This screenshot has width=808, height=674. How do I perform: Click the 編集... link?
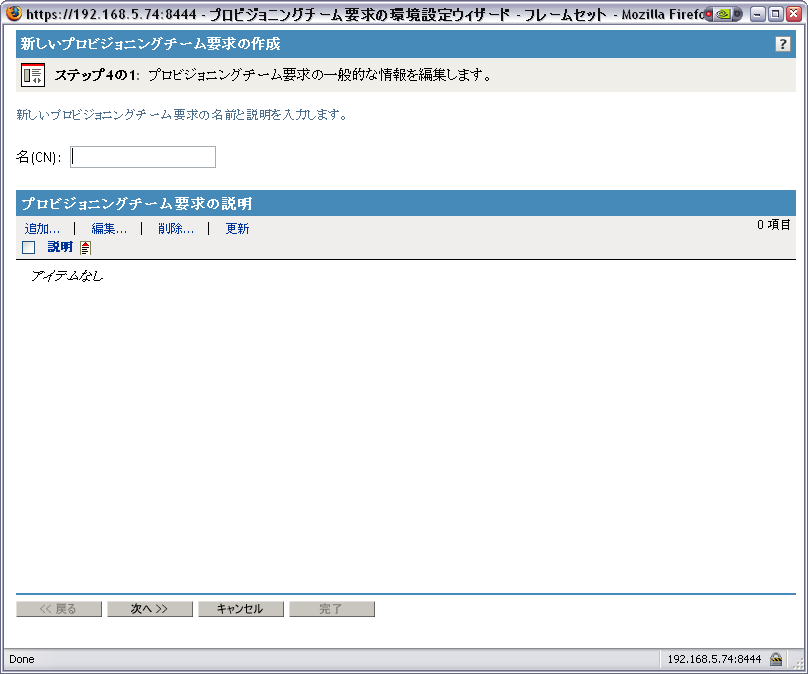[x=109, y=229]
